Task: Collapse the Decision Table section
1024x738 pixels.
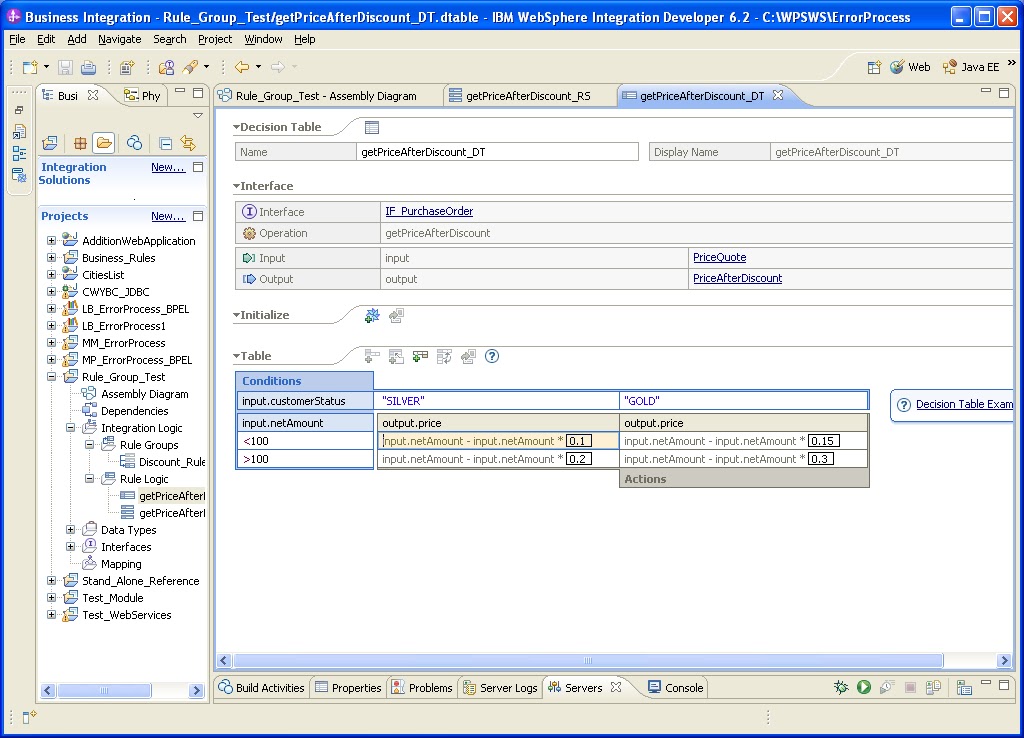Action: 236,127
